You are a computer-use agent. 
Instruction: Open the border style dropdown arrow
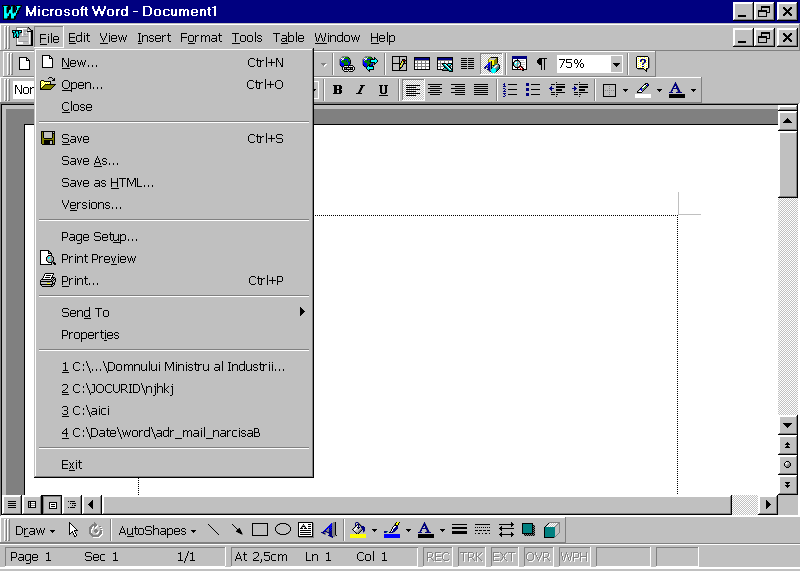pos(625,90)
